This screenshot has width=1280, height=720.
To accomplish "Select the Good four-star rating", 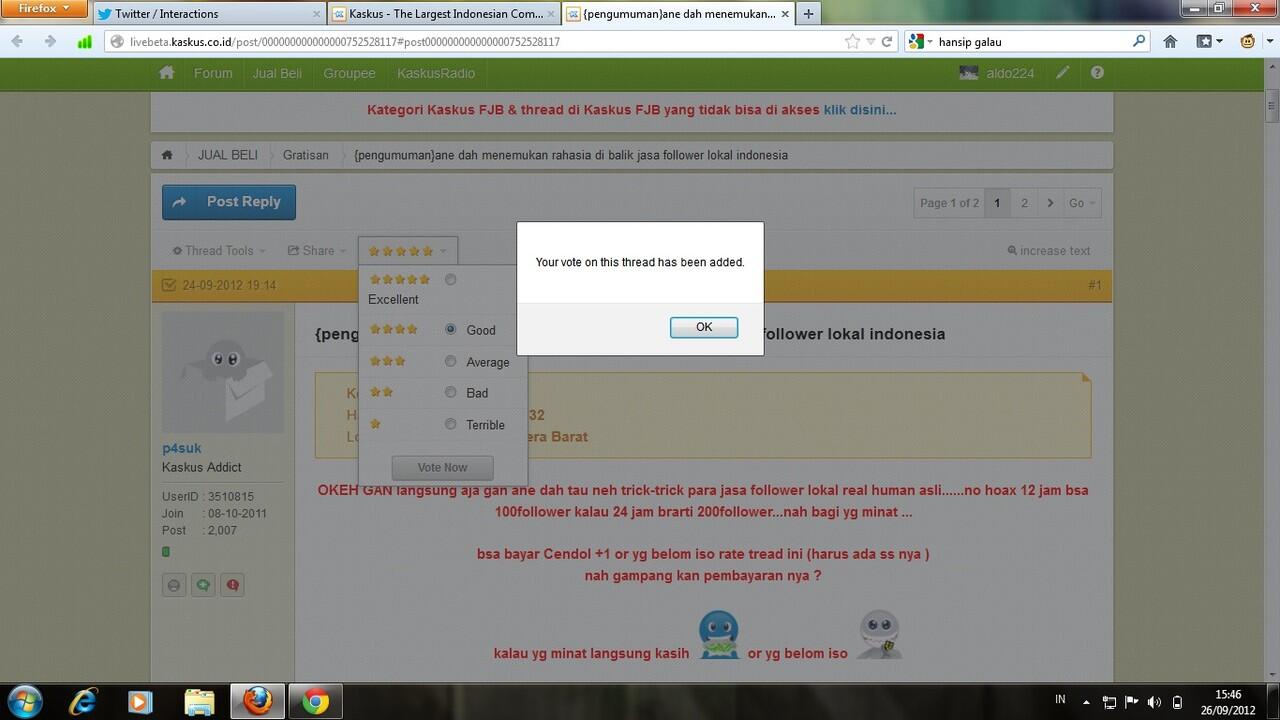I will click(x=451, y=330).
